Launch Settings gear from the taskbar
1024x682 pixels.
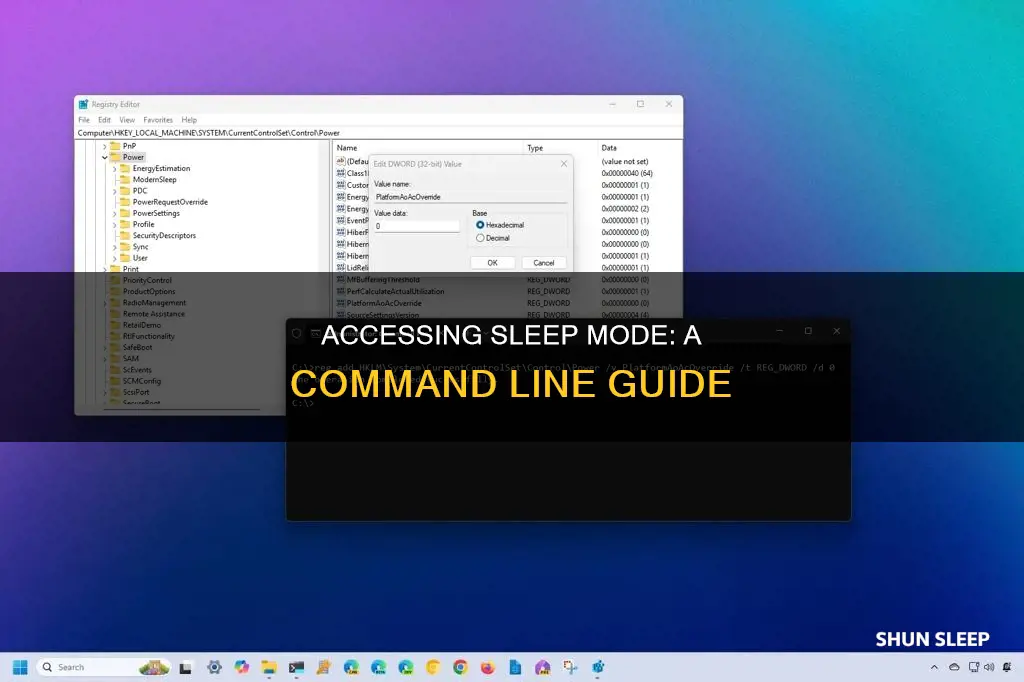click(214, 667)
